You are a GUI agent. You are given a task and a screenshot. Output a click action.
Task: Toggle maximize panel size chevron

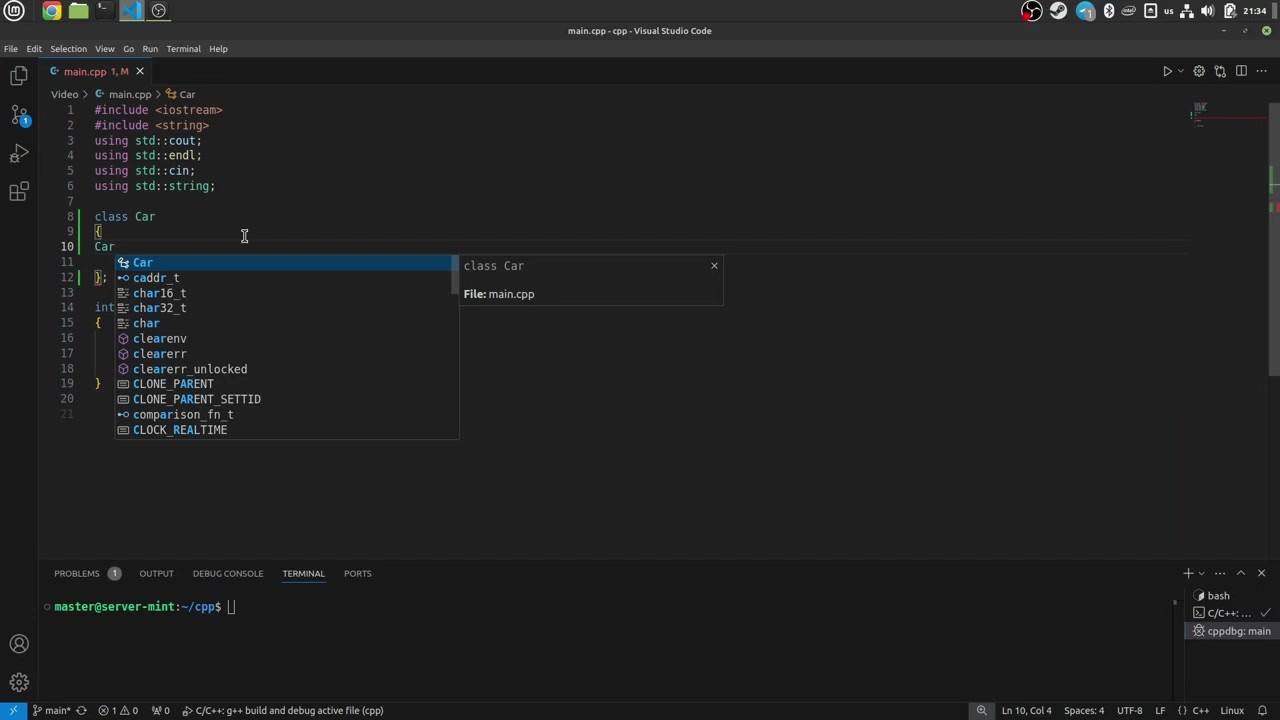coord(1240,573)
